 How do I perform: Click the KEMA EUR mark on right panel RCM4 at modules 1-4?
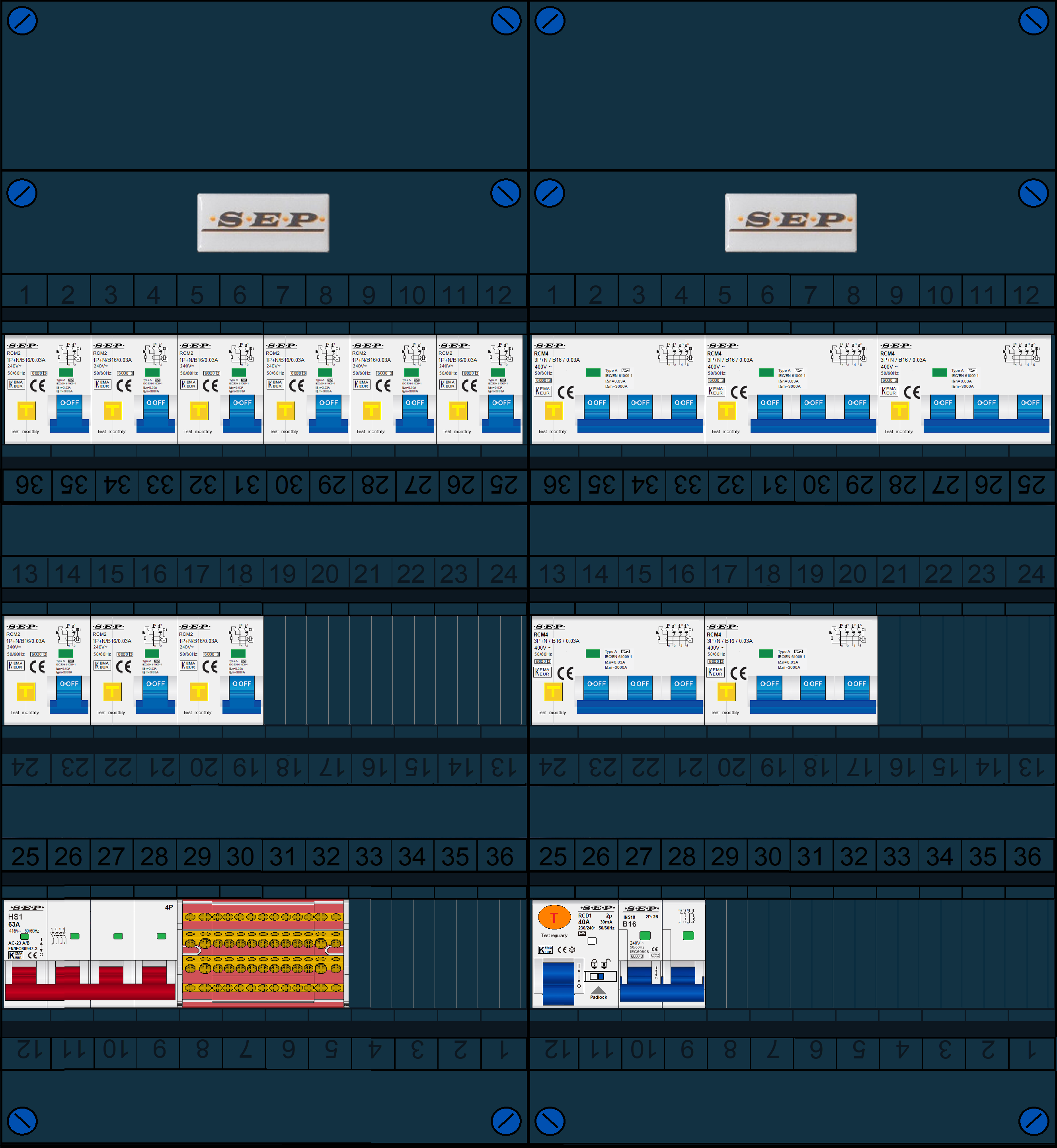pyautogui.click(x=542, y=391)
